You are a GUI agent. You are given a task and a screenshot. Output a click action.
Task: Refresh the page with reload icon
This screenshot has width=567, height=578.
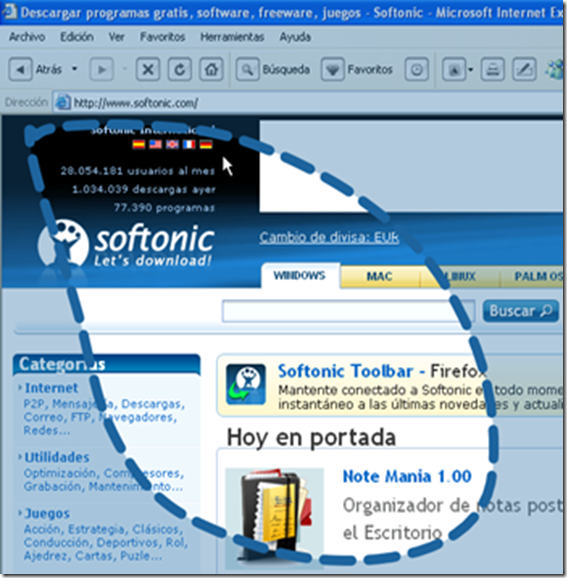180,69
